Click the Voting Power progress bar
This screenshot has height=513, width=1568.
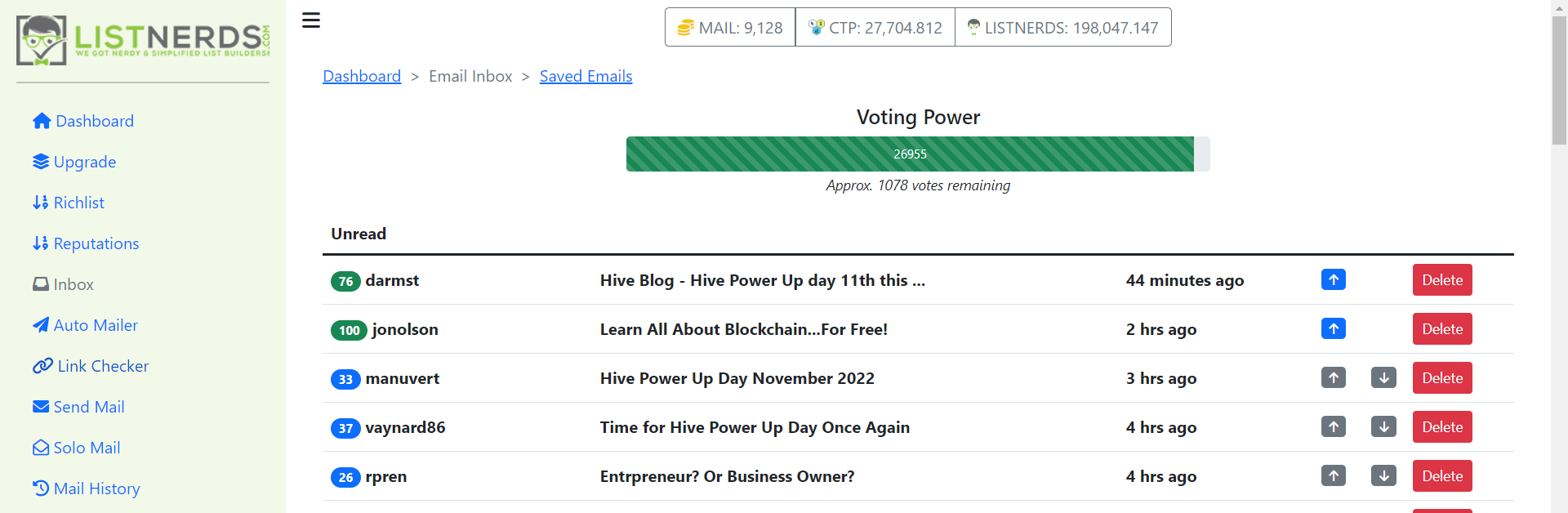918,154
